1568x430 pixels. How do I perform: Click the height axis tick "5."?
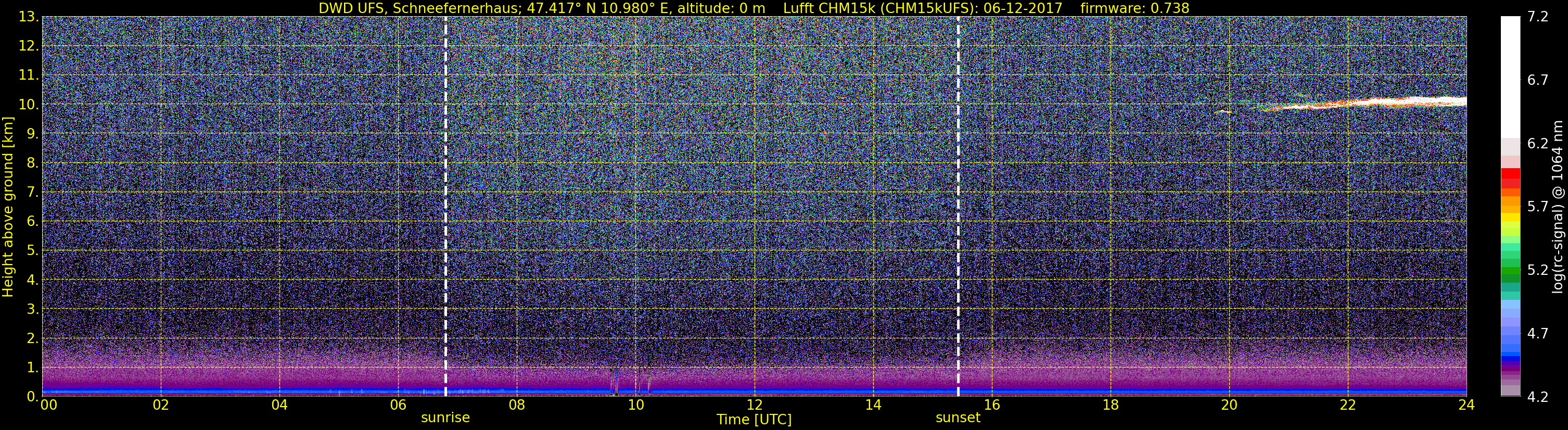pyautogui.click(x=32, y=250)
